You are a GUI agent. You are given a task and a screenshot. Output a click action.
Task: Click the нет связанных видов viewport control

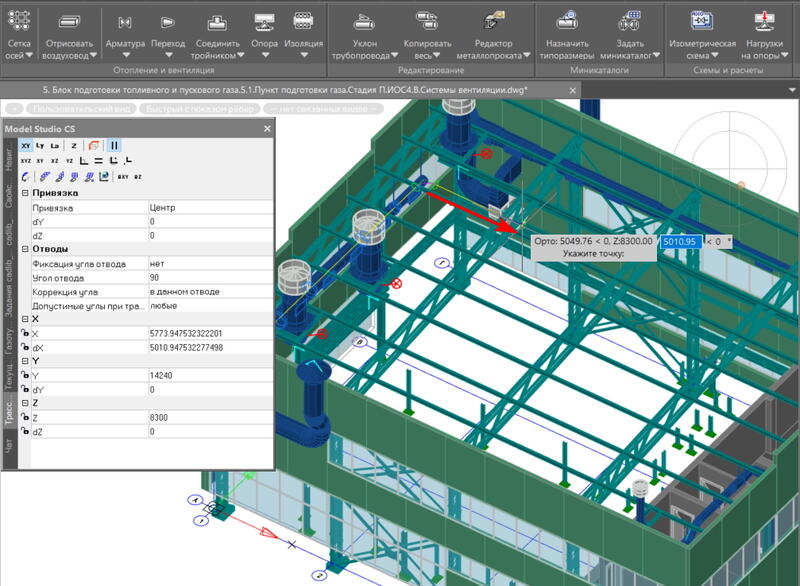(323, 109)
